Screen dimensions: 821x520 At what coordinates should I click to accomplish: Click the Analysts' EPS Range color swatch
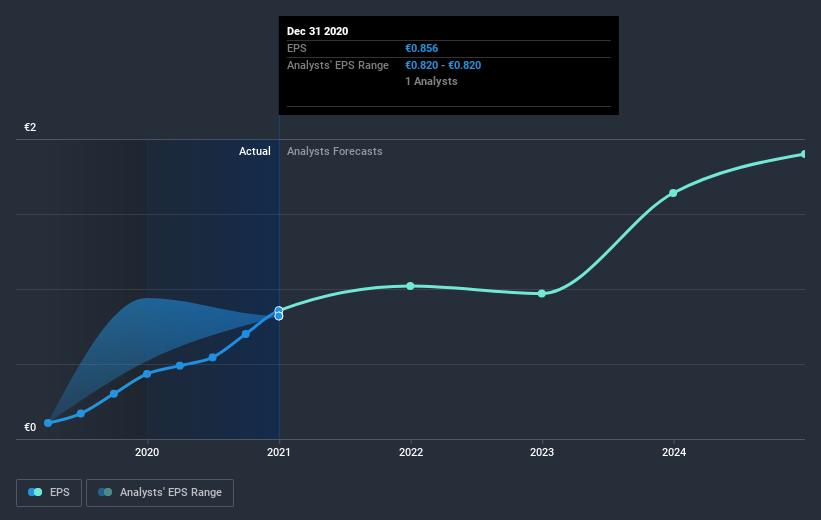tap(105, 492)
